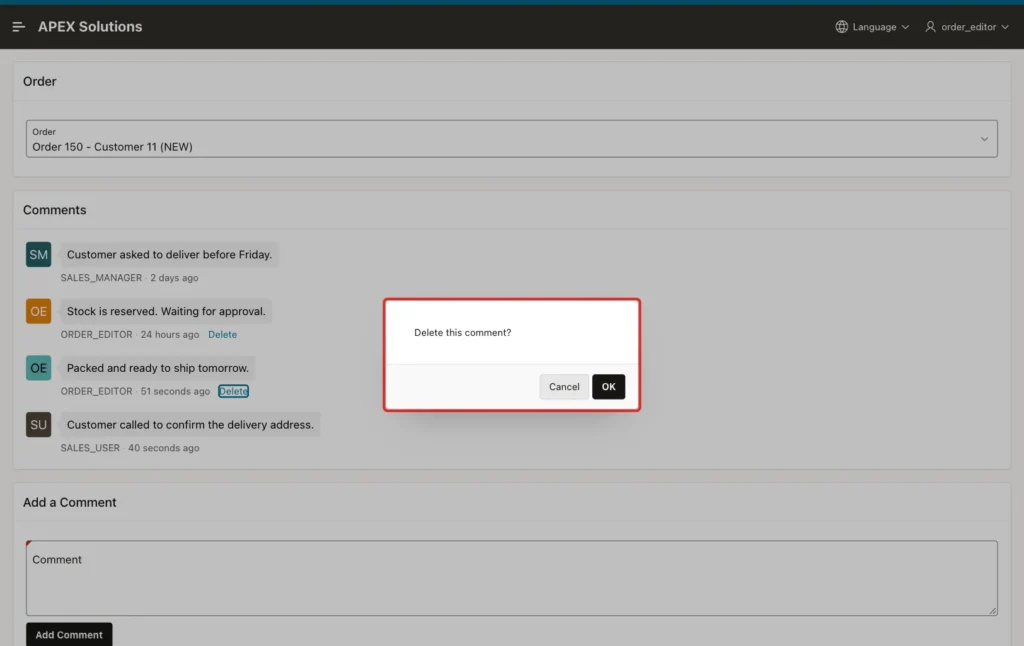
Task: Delete the 'Packed and ready' comment
Action: (x=233, y=391)
